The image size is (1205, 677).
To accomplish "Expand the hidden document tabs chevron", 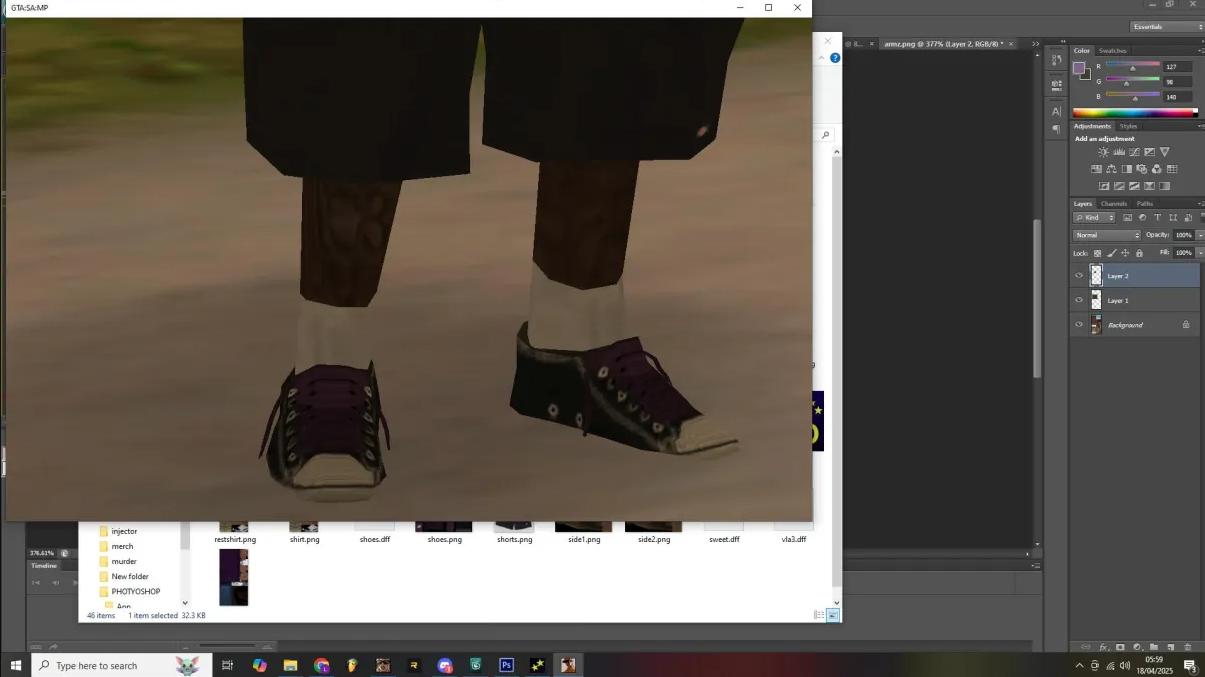I will (x=1035, y=44).
